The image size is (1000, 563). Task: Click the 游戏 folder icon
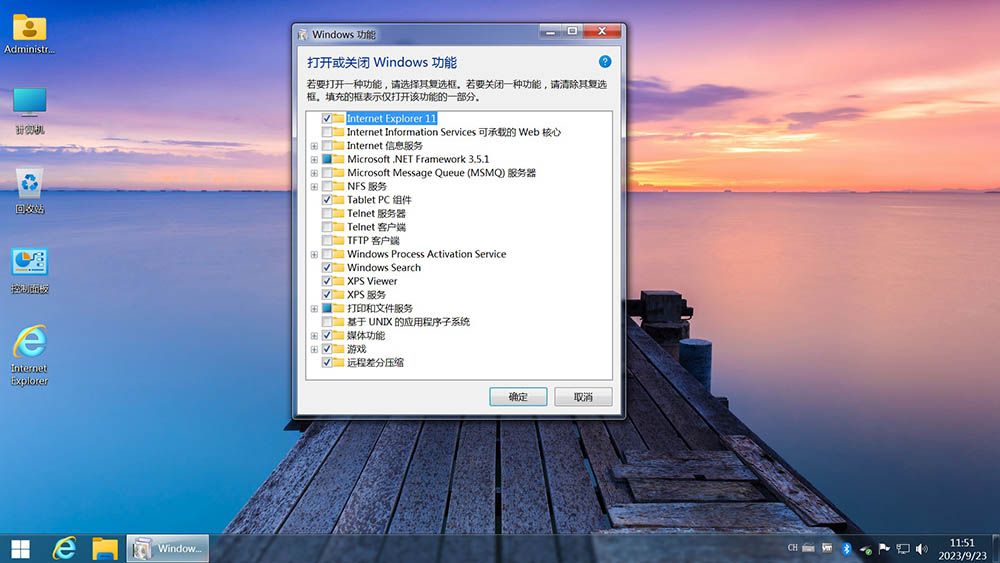[339, 349]
